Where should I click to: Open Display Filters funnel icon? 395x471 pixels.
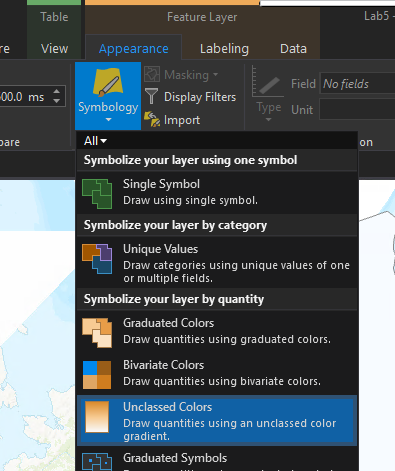coord(152,97)
